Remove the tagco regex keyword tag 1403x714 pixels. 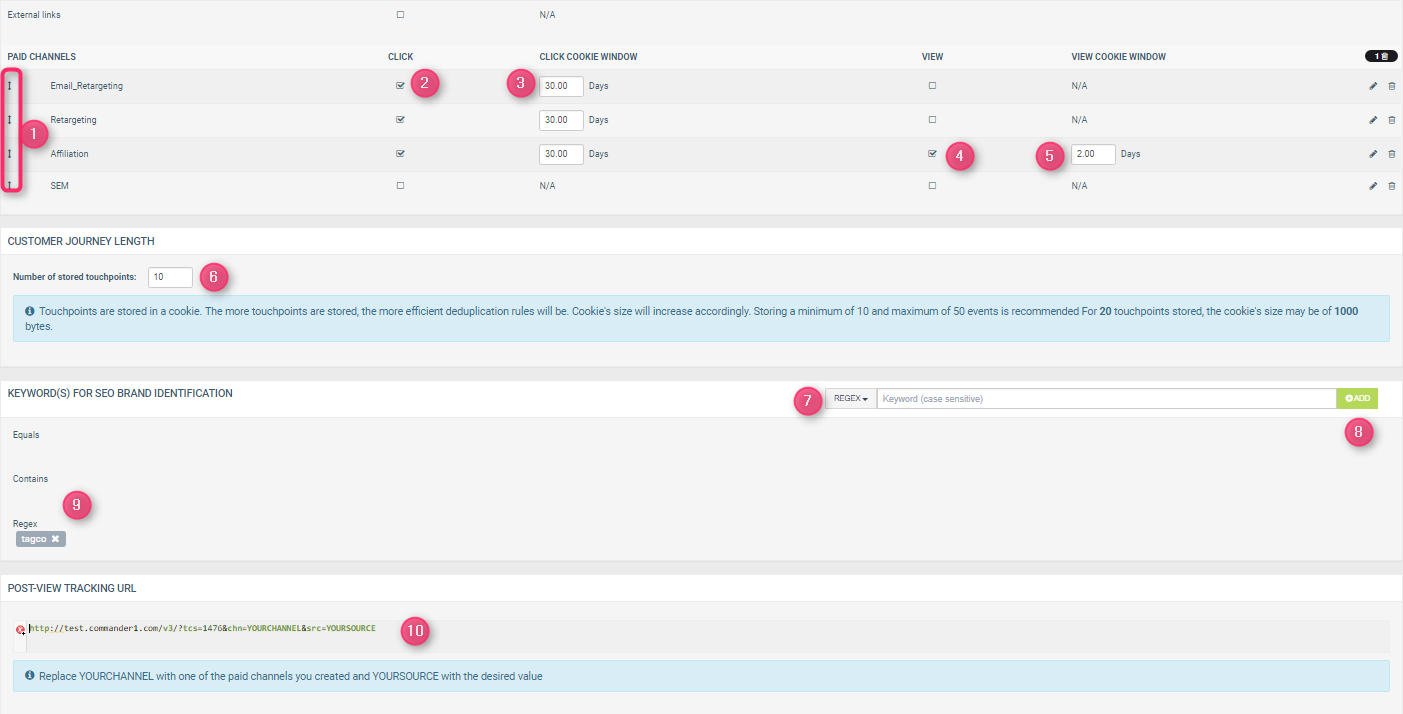(56, 539)
